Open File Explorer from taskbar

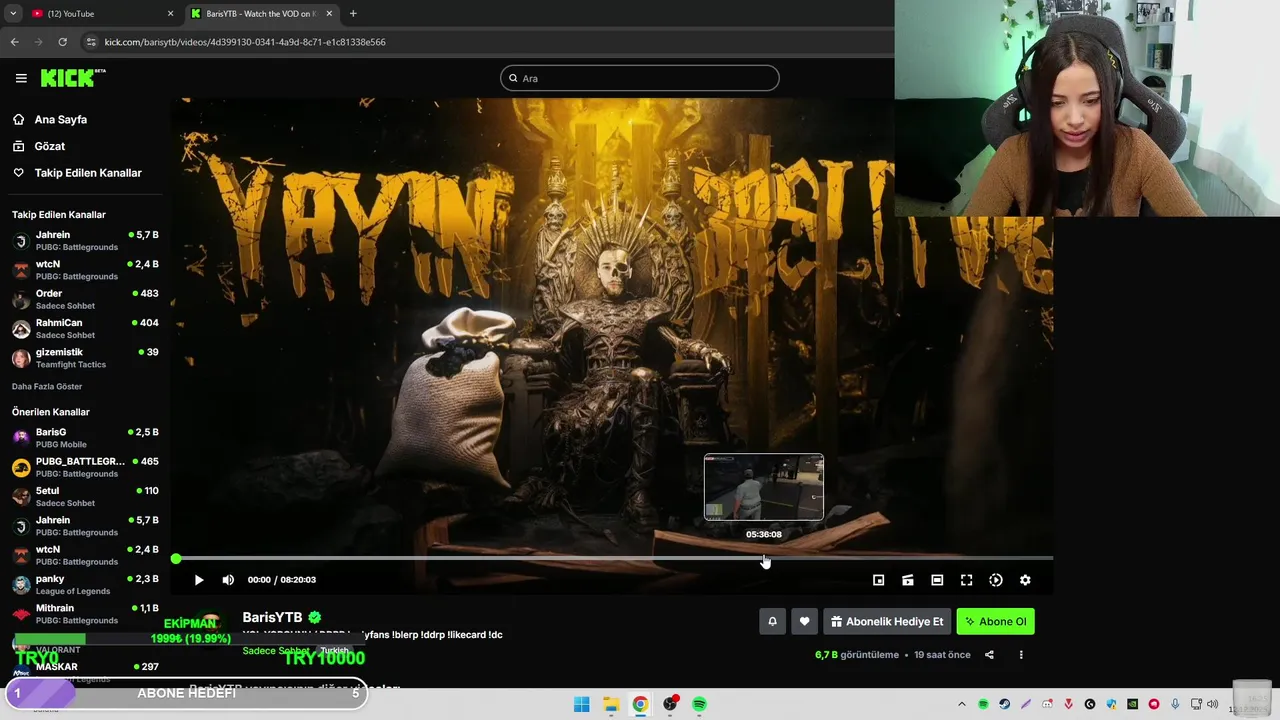(x=611, y=704)
